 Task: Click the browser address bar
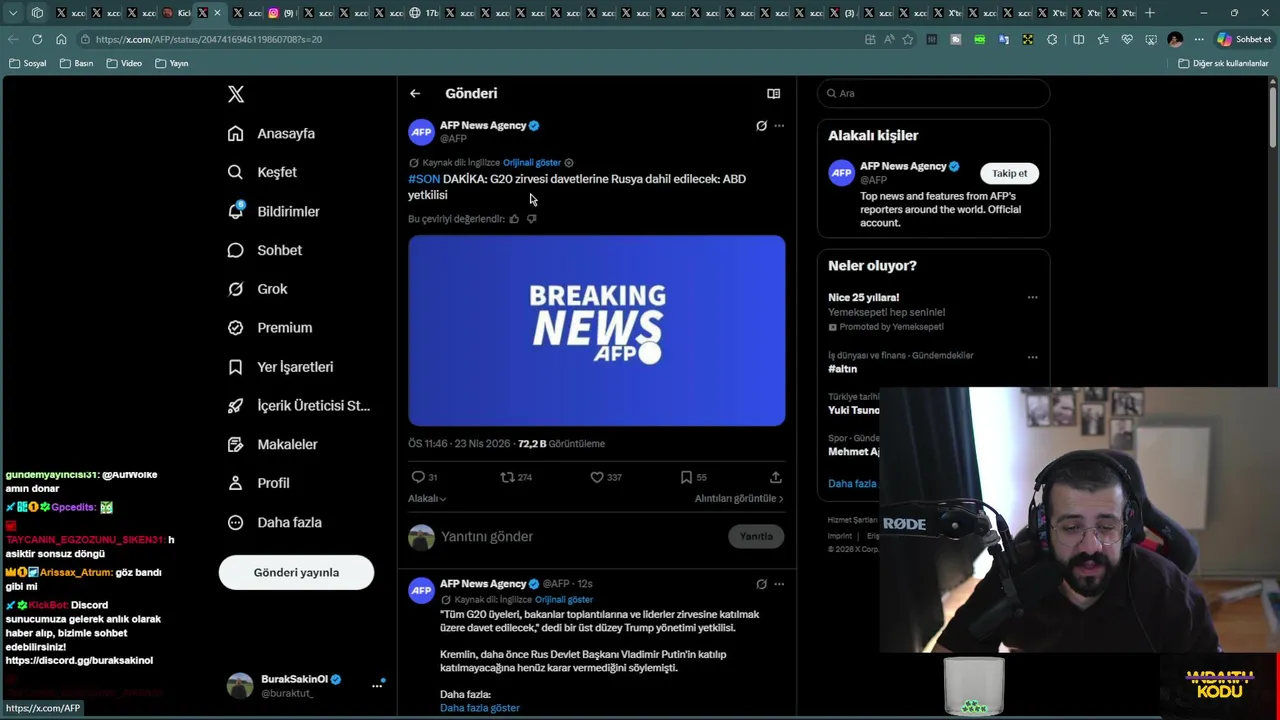coord(470,39)
